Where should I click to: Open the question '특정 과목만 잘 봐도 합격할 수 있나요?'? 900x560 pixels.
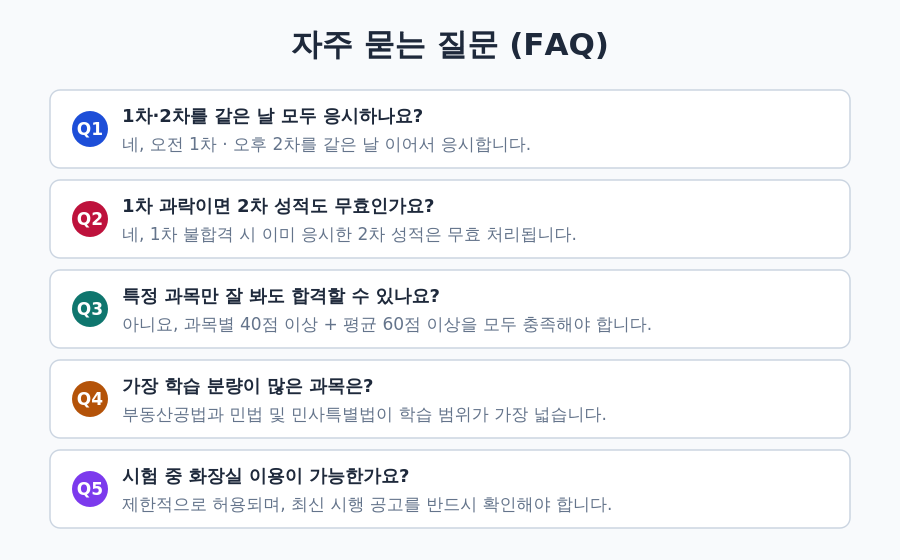281,296
